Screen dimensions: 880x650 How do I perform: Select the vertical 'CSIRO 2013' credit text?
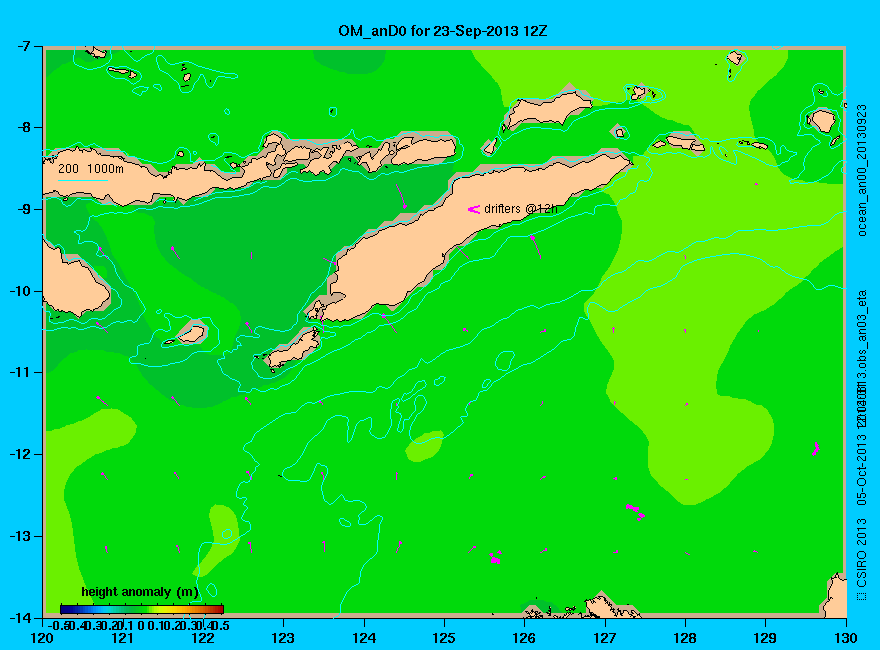pos(862,553)
